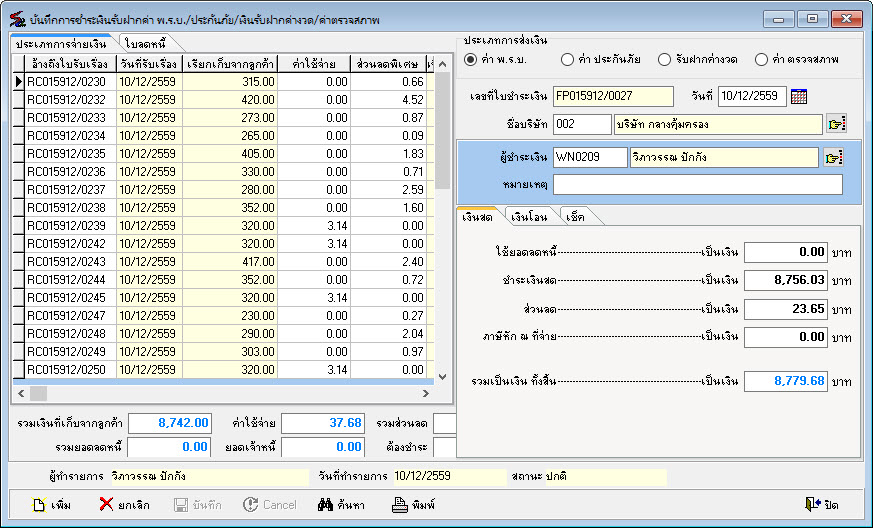Click ภาษีหัก ณ ที่จ่าย amount field

click(786, 337)
